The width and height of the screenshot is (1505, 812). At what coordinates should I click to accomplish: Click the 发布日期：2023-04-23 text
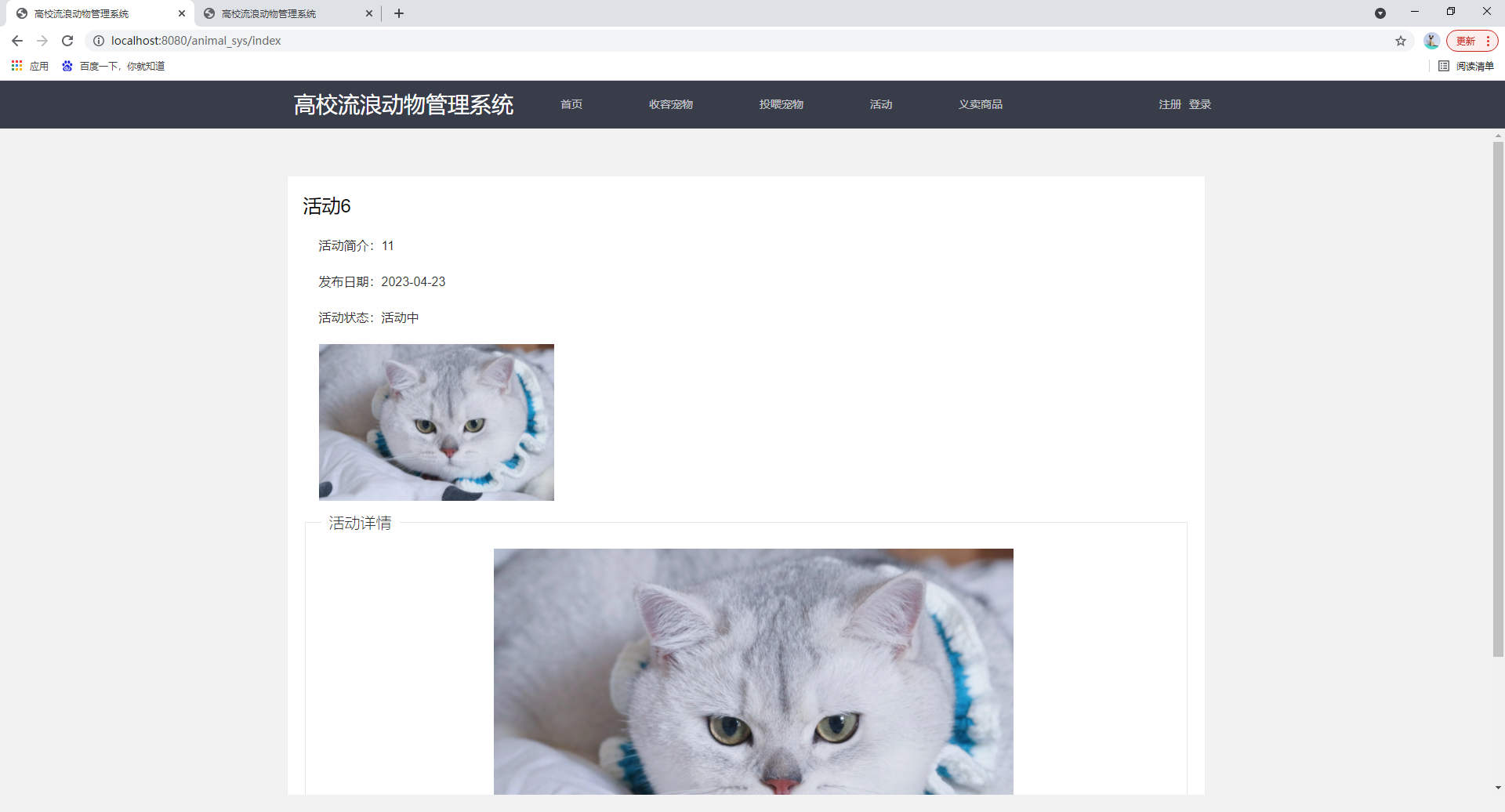(x=382, y=281)
